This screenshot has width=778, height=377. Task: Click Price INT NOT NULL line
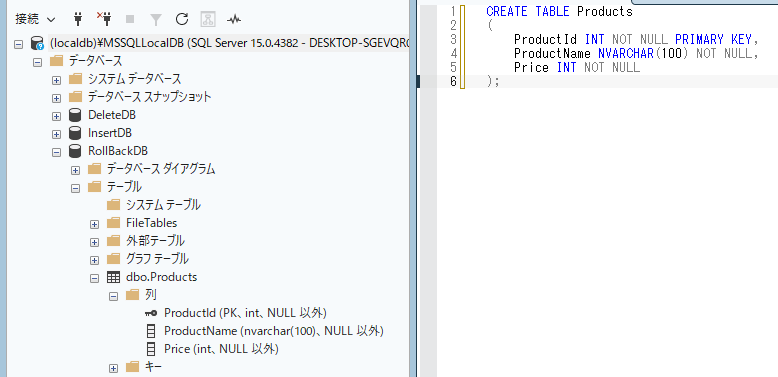point(577,67)
